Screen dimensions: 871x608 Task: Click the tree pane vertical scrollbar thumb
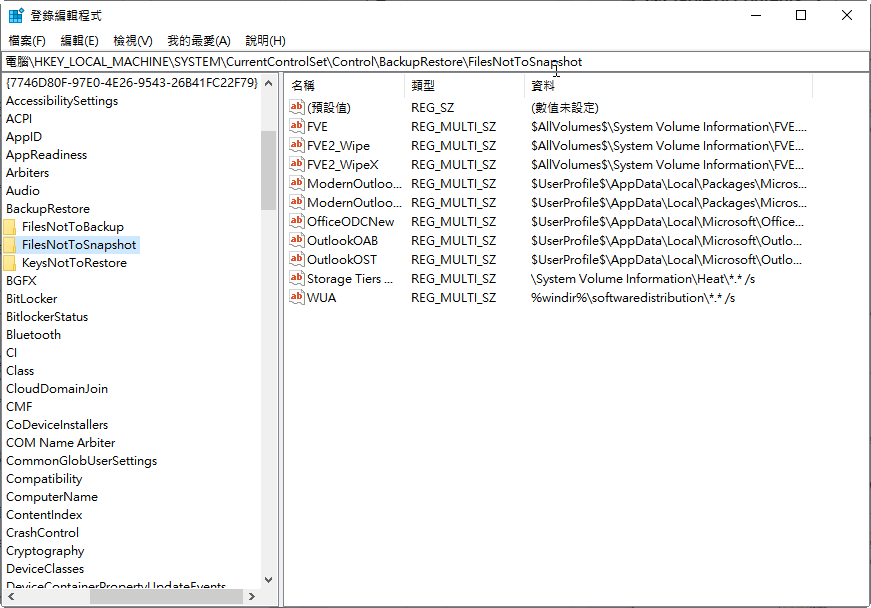268,170
